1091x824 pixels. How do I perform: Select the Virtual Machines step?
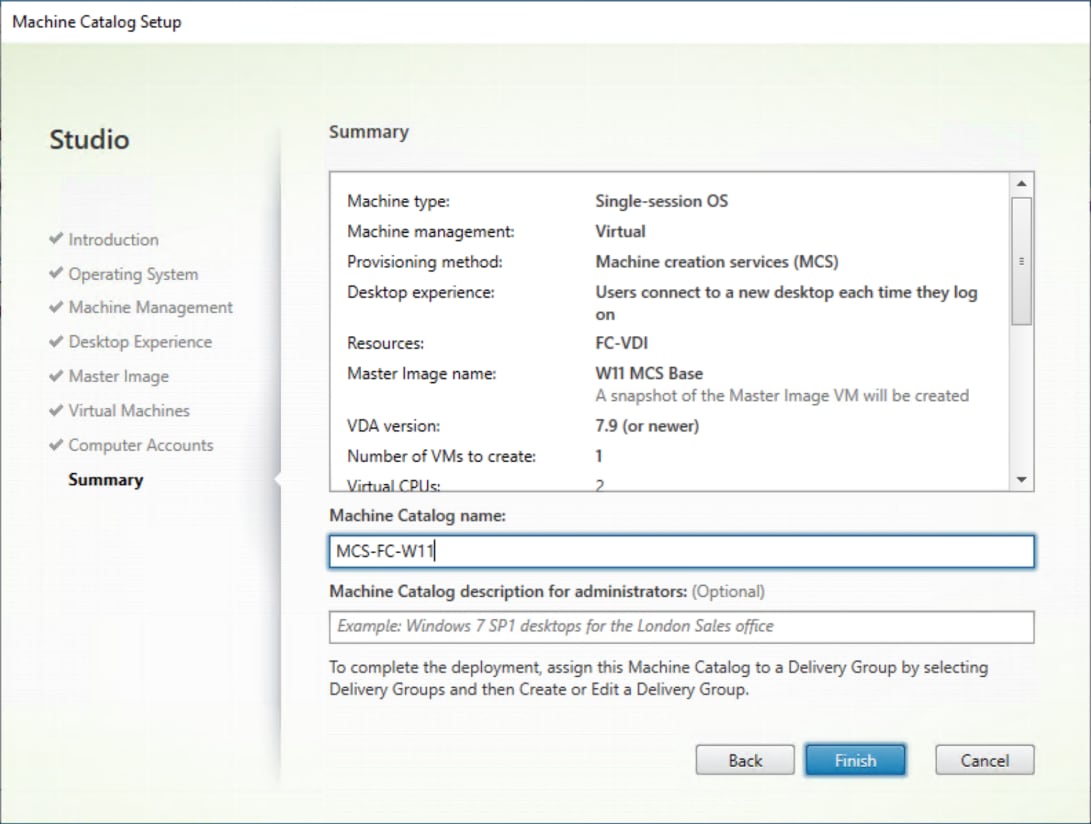click(129, 411)
